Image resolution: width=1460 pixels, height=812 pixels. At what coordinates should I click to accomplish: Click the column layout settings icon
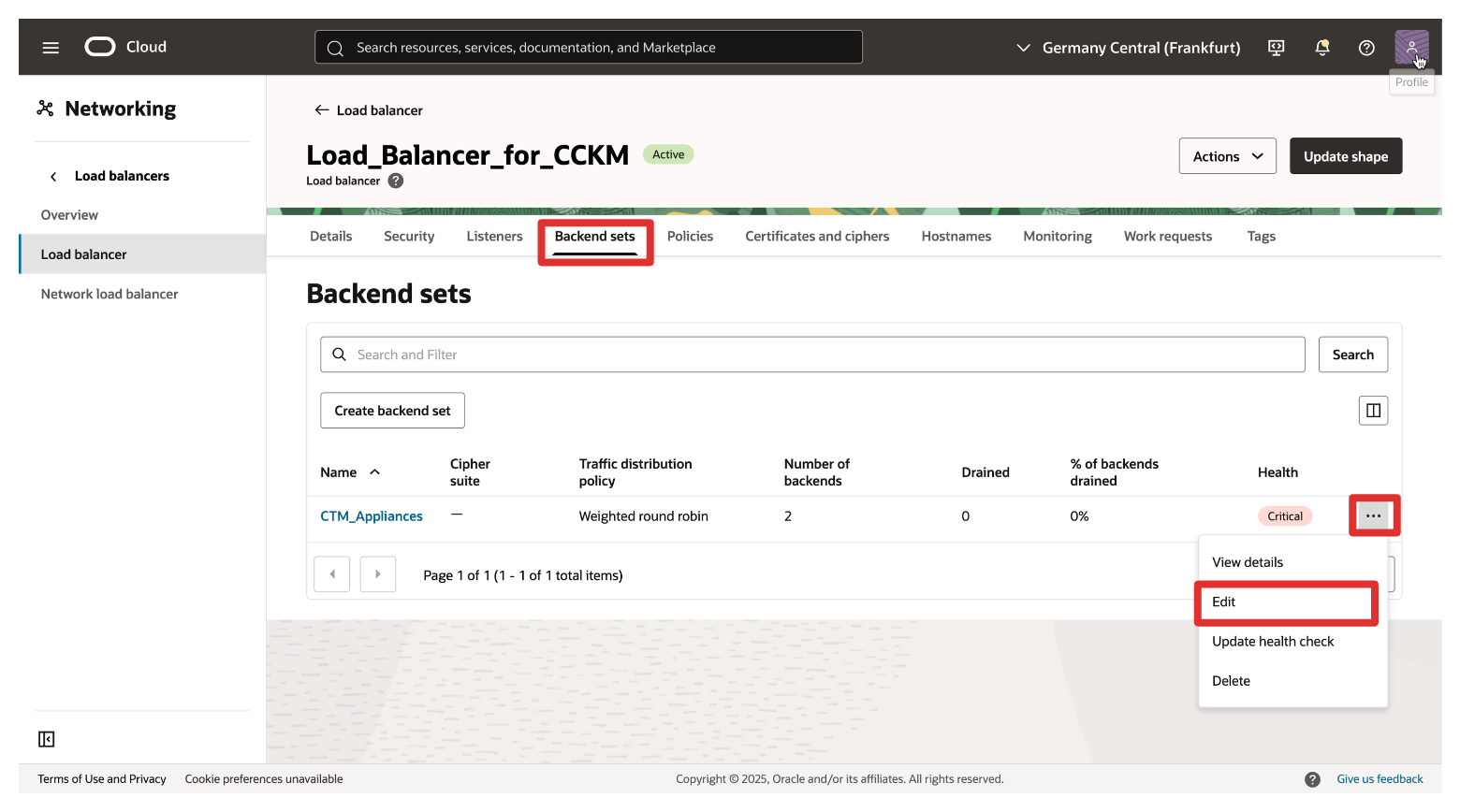(1372, 411)
